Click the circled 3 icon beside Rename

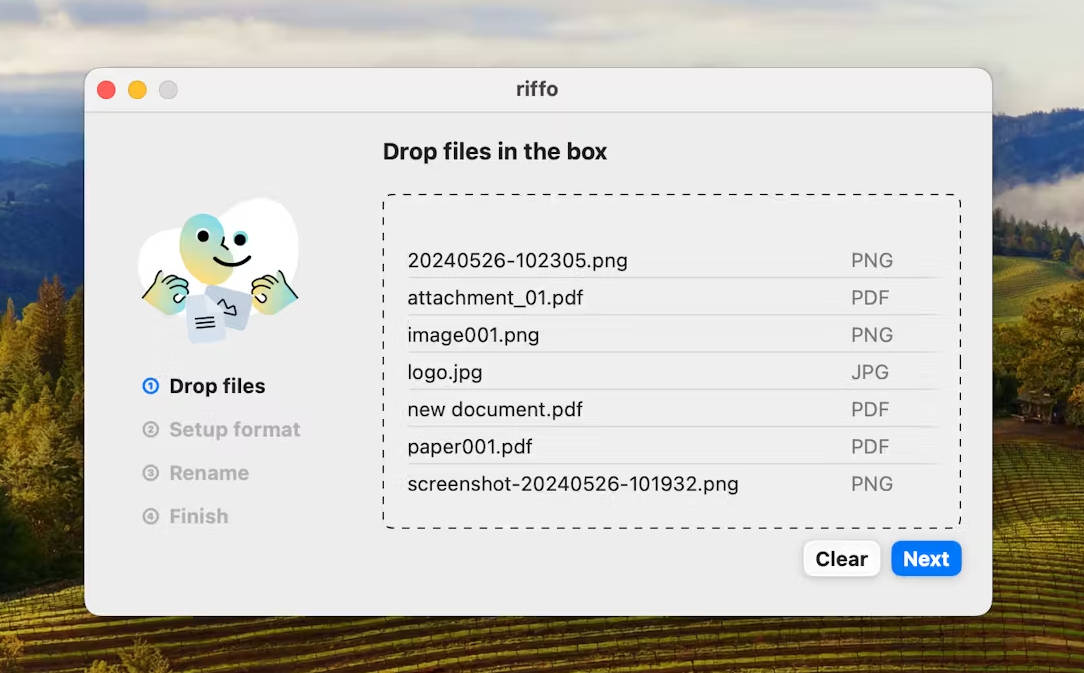pos(151,473)
